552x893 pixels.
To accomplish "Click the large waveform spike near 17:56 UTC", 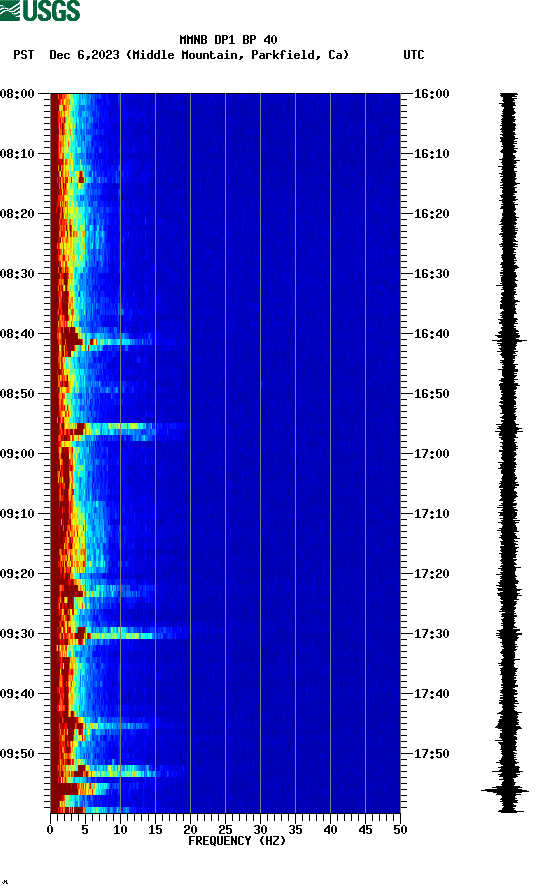I will 505,790.
